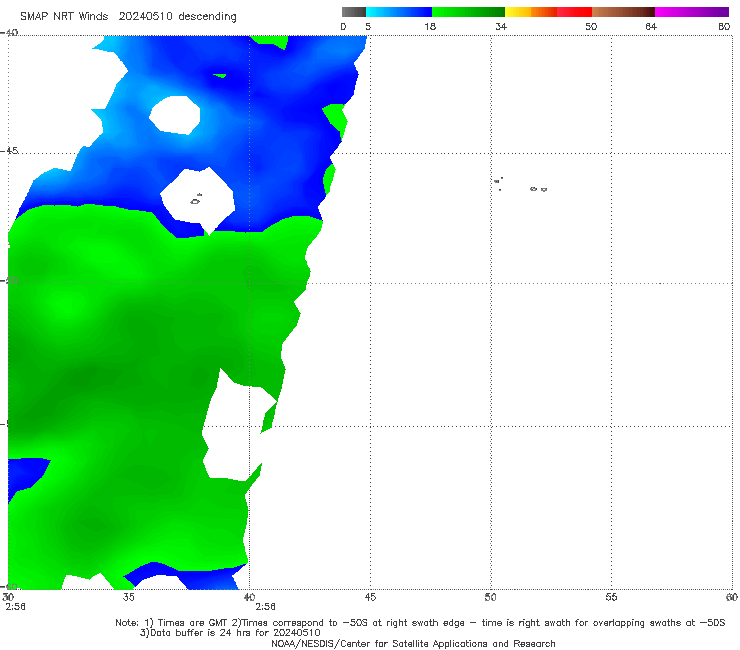Click the color bar label '34'
This screenshot has height=650, width=740.
pos(501,26)
